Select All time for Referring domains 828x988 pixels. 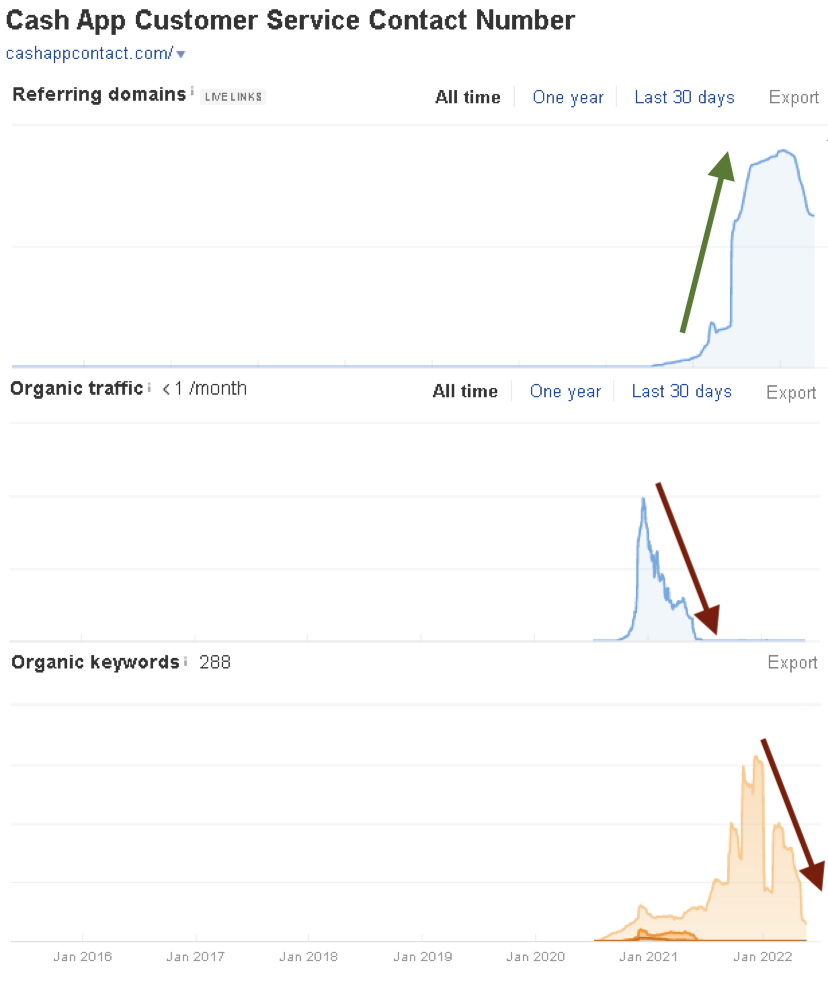pos(468,97)
